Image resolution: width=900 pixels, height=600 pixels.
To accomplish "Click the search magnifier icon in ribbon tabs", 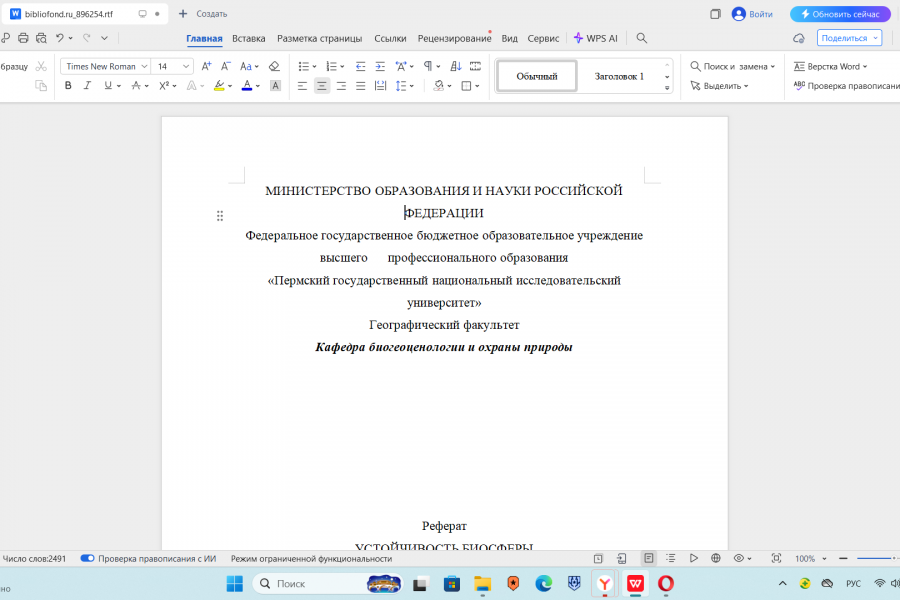I will (x=642, y=38).
